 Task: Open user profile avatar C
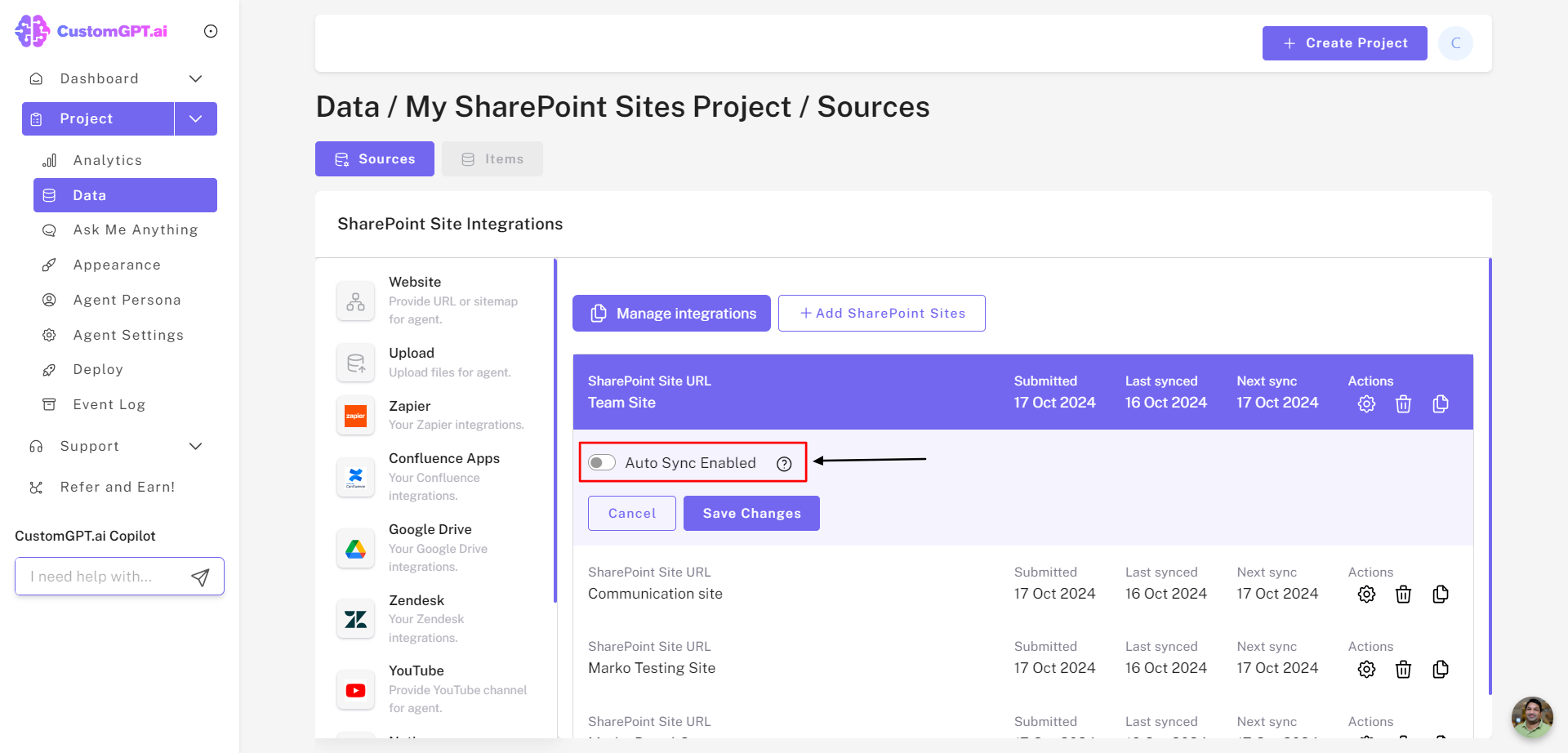tap(1455, 43)
